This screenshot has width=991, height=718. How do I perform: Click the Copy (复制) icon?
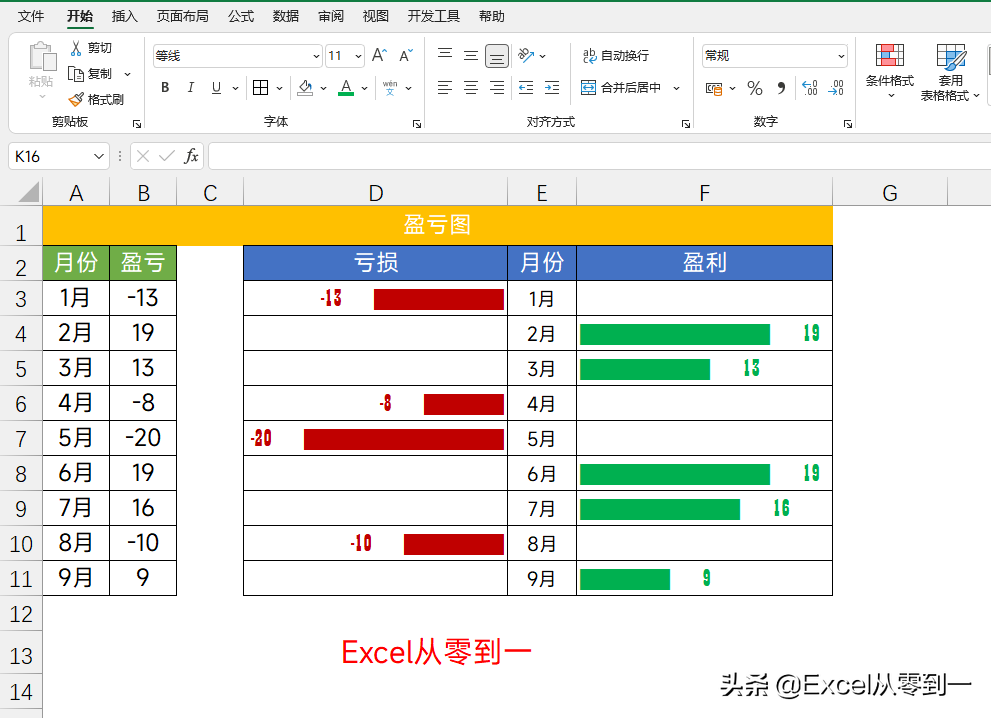(x=76, y=74)
